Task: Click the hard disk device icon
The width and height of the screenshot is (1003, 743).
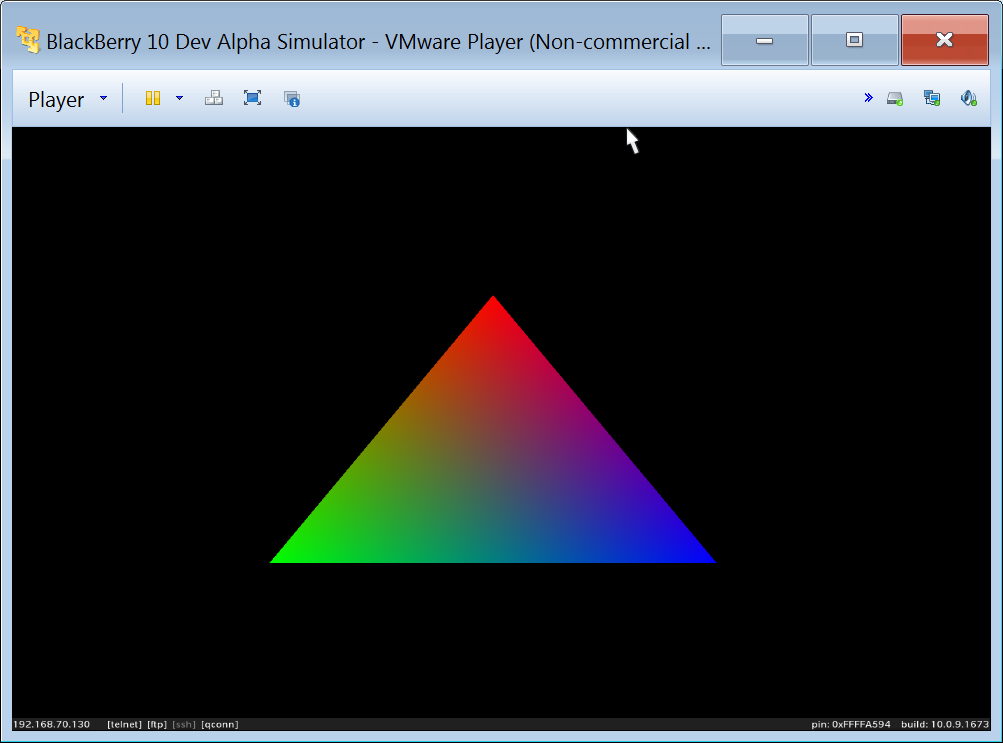Action: point(895,98)
